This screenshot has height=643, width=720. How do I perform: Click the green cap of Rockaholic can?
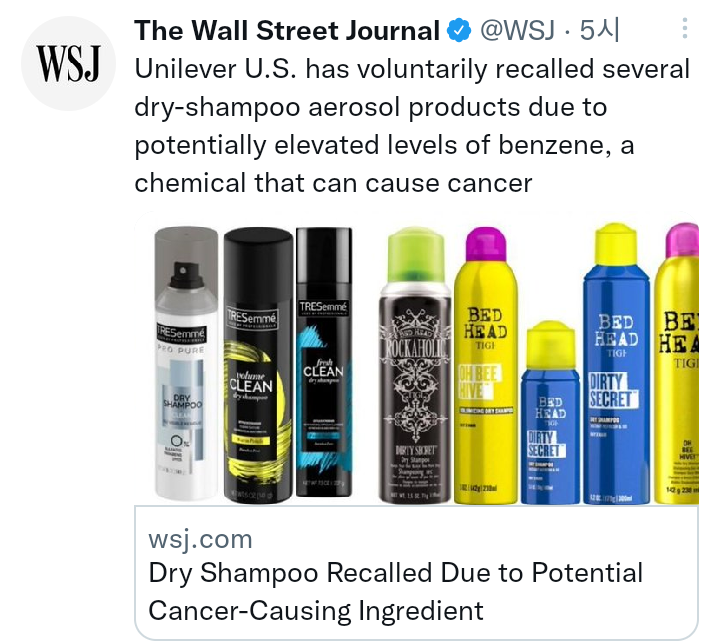(416, 256)
